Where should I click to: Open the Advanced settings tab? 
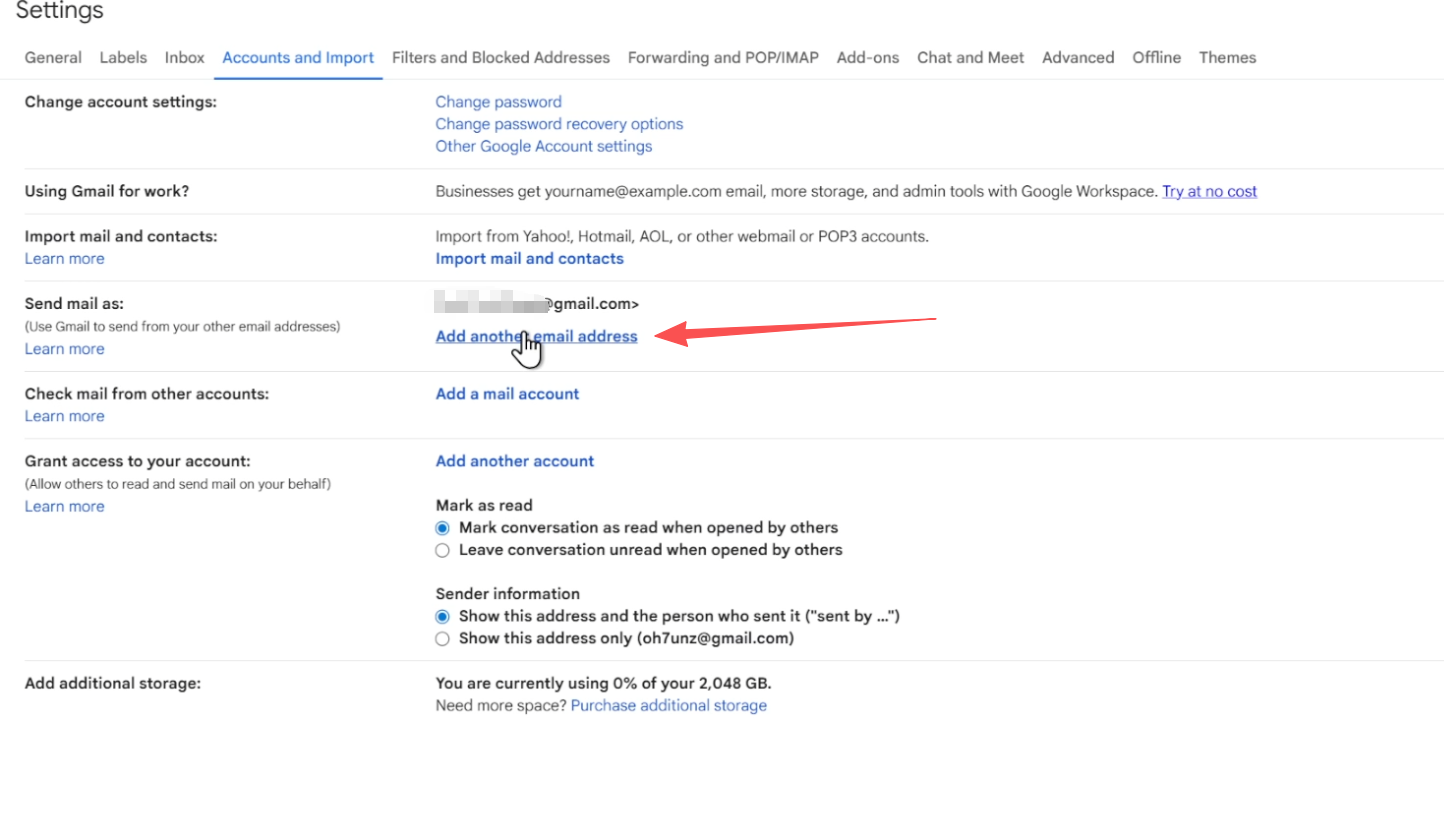click(1078, 58)
